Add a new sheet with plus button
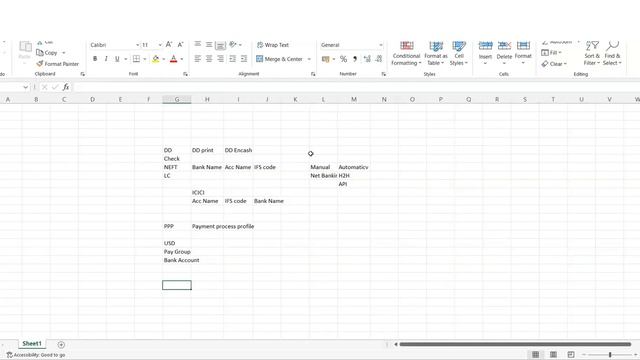 [61, 345]
